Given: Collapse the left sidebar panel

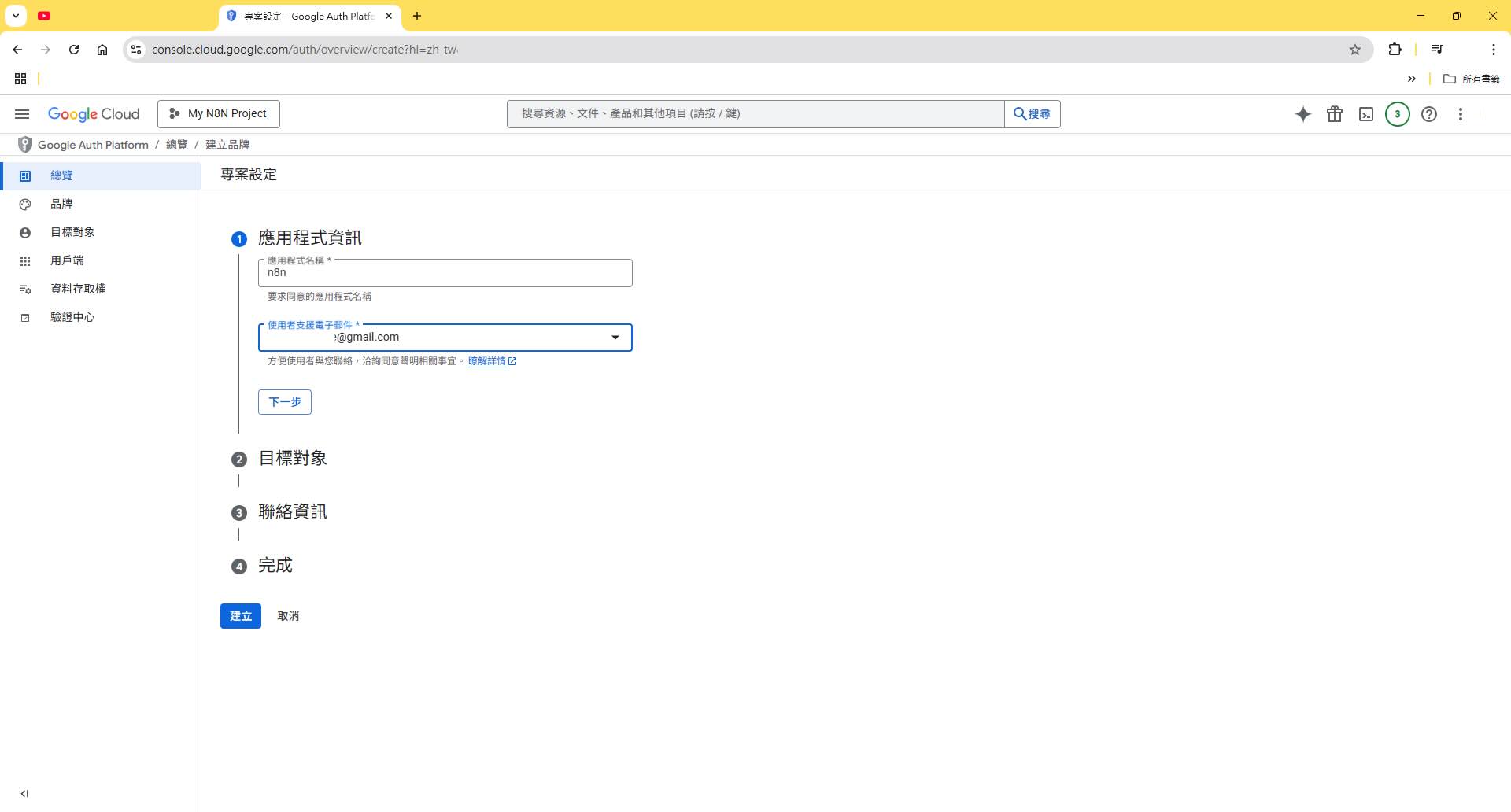Looking at the screenshot, I should pos(26,793).
